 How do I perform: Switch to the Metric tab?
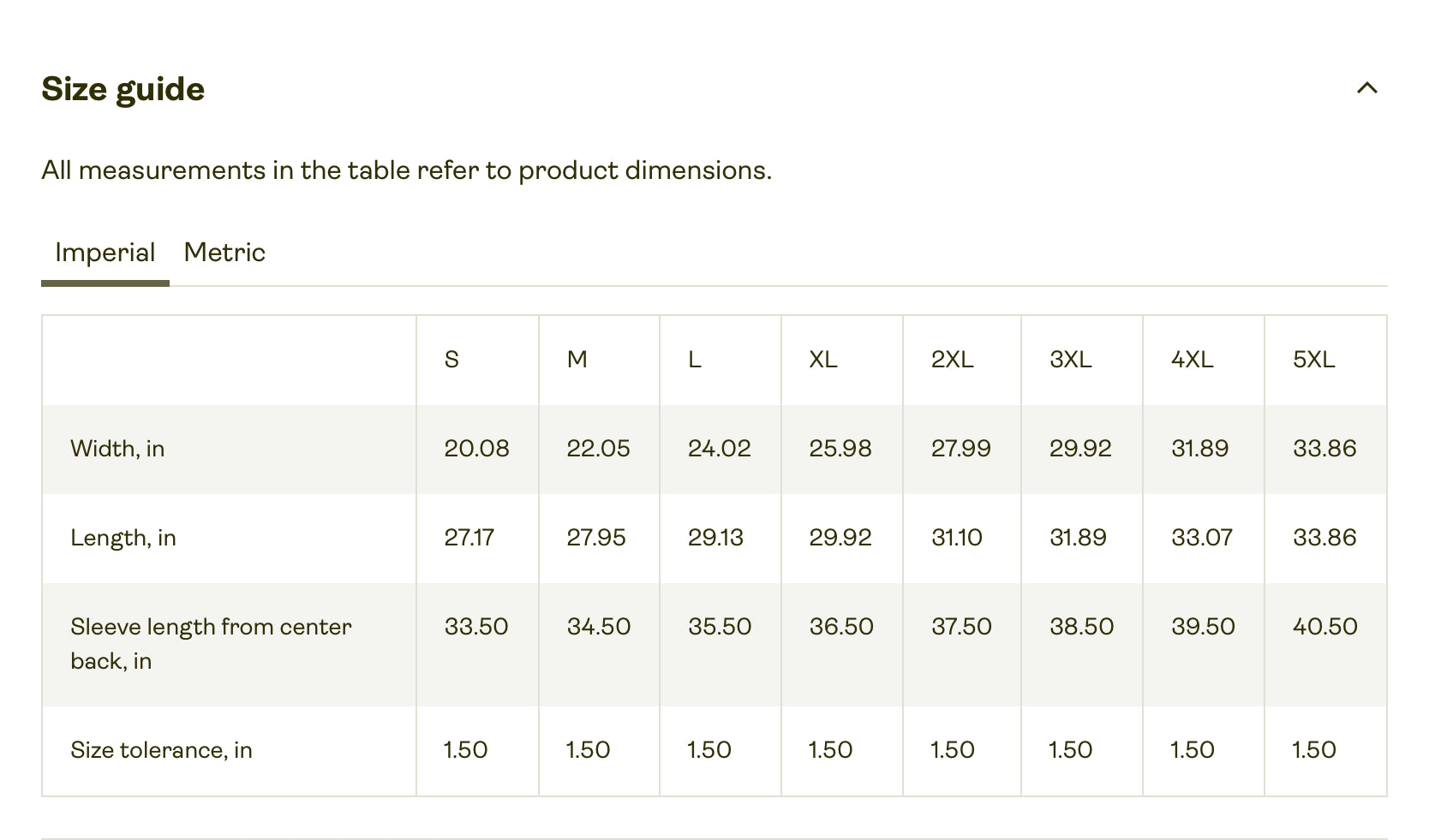[224, 253]
